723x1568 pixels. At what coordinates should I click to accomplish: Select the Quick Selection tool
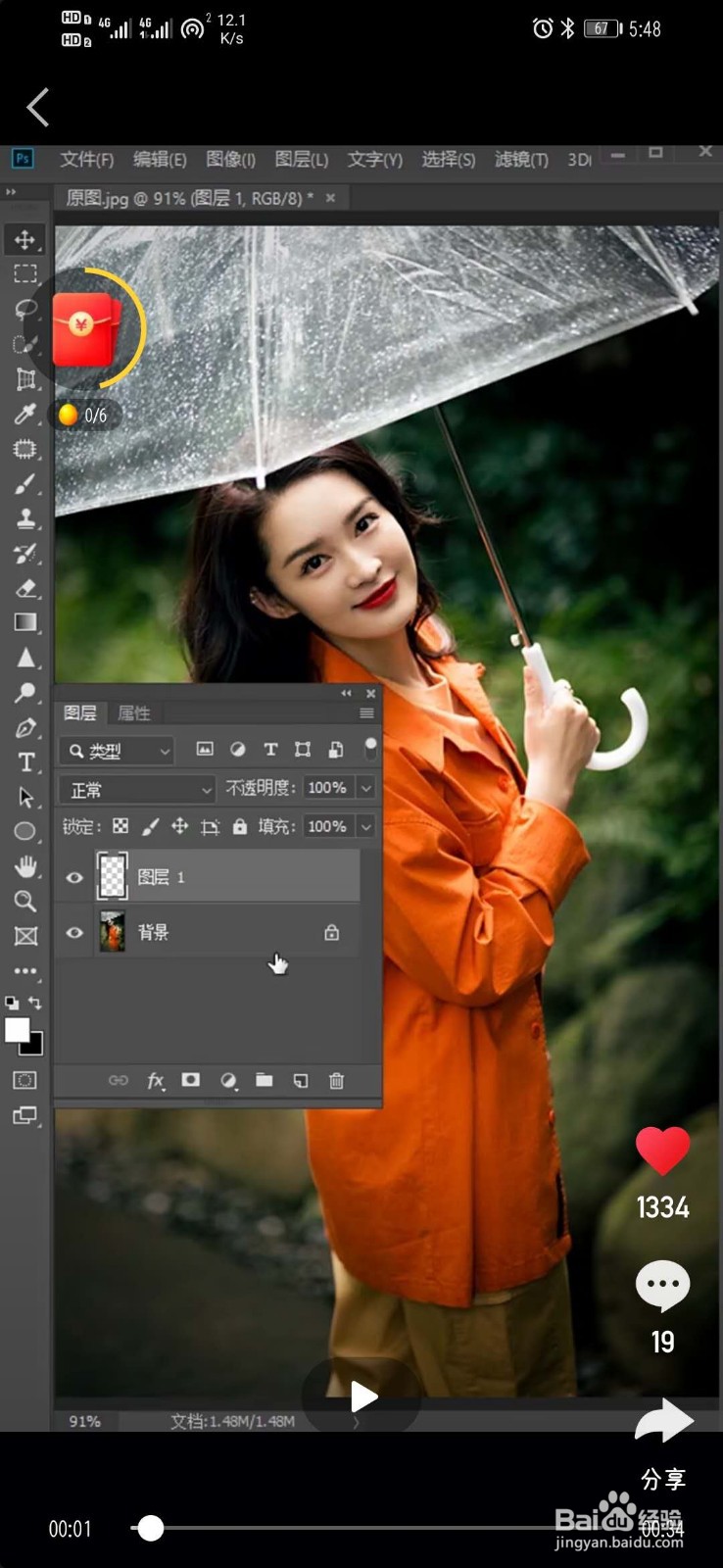tap(24, 344)
